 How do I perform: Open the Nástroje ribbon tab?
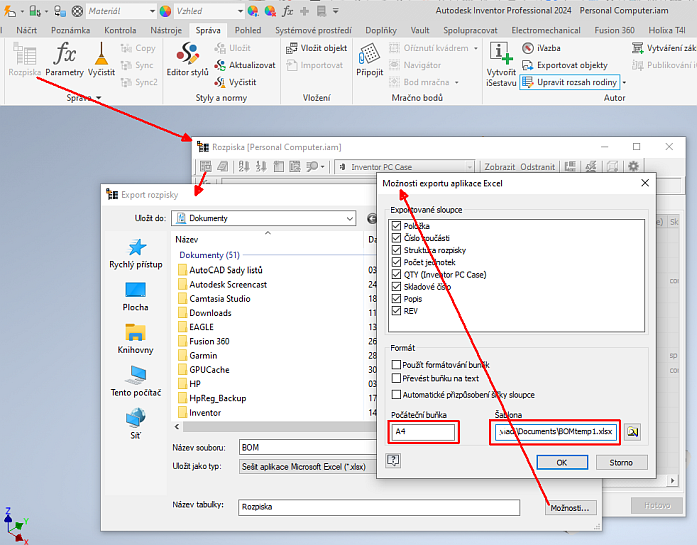pyautogui.click(x=164, y=31)
